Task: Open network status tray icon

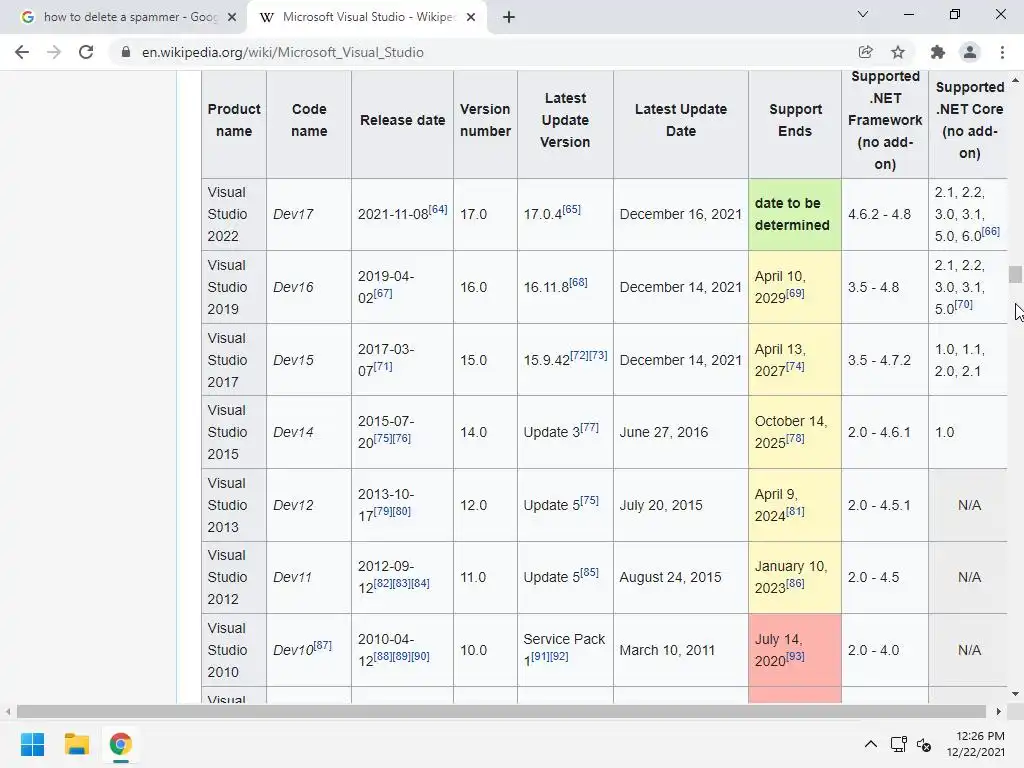Action: pyautogui.click(x=899, y=744)
